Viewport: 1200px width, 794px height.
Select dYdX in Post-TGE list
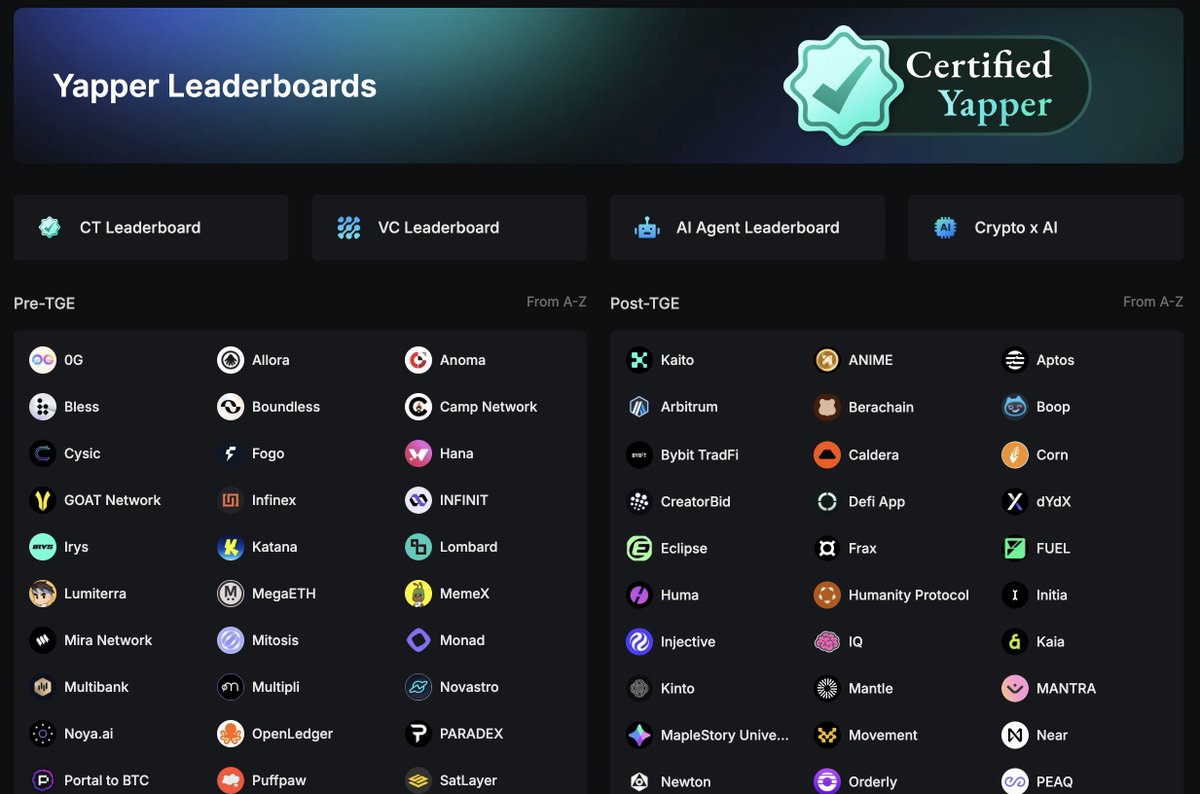point(1036,502)
